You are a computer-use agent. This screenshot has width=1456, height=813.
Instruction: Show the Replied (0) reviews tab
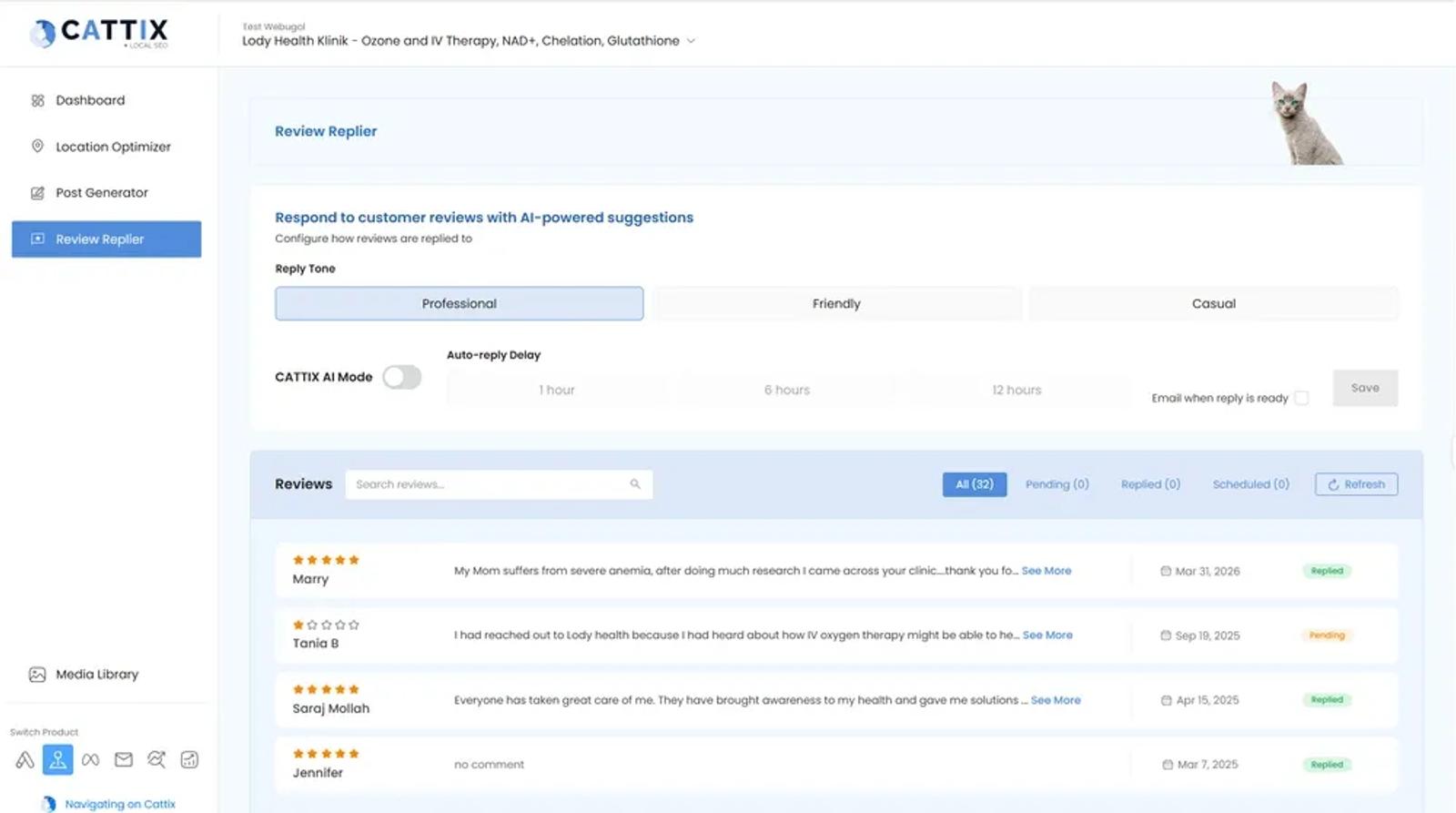coord(1150,484)
